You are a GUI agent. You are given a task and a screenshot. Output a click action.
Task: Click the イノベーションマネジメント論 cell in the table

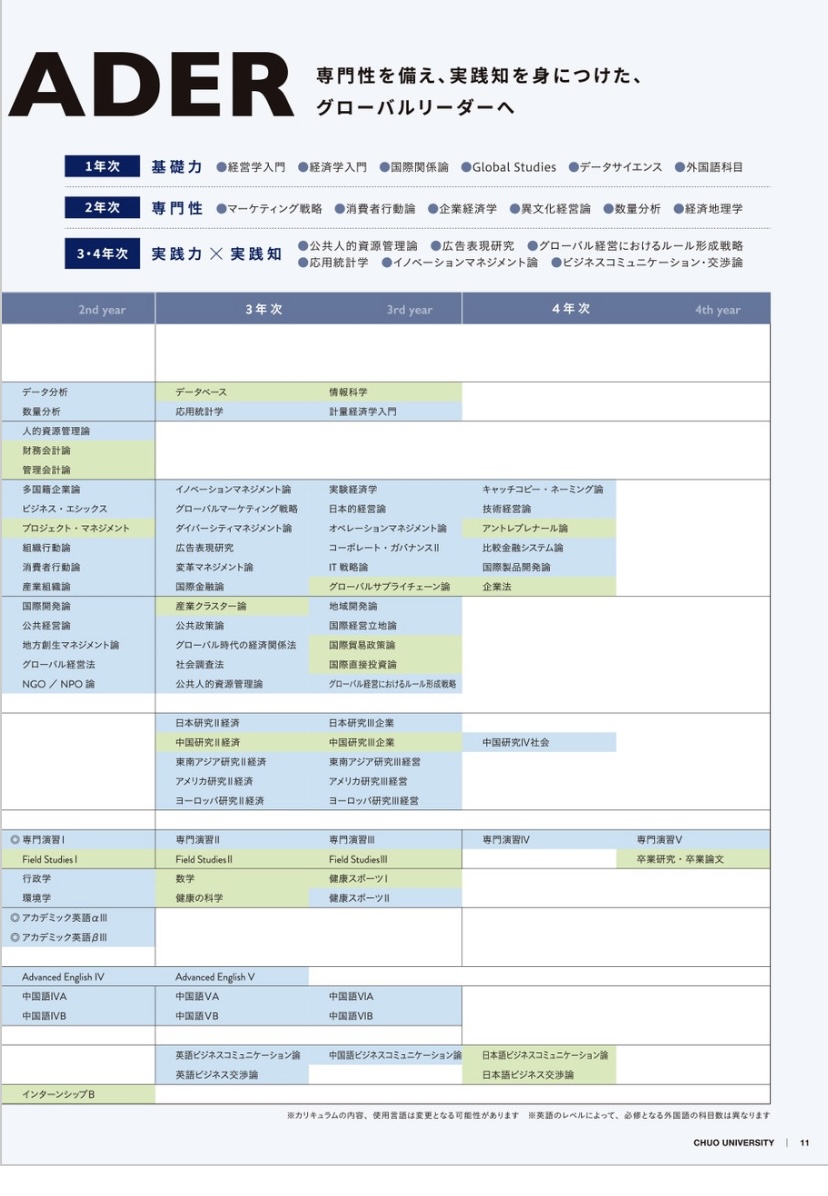tap(233, 490)
